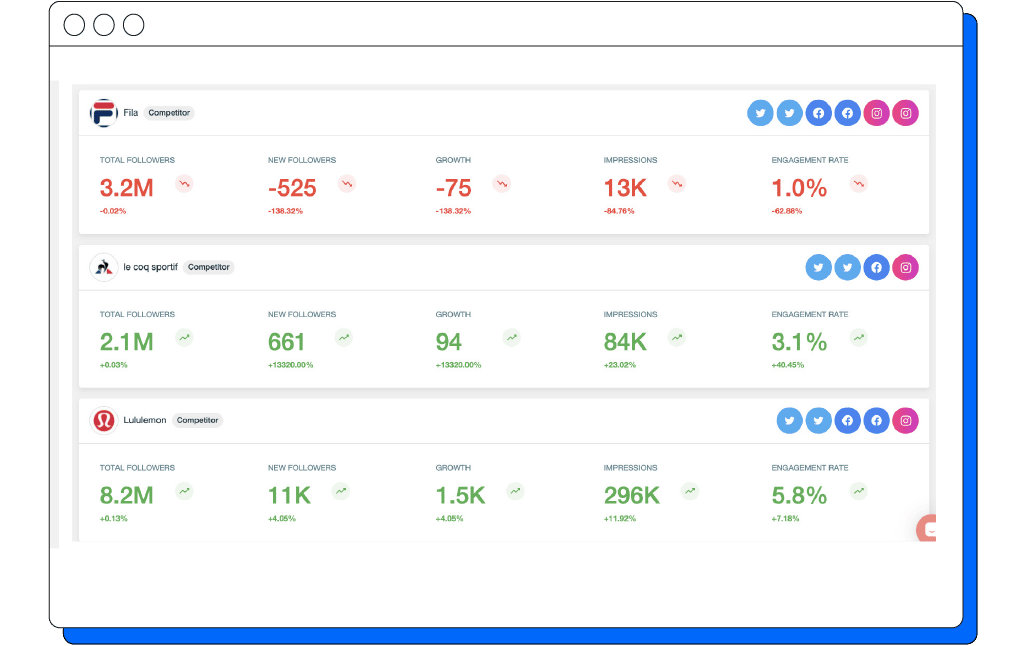Click the rightmost Instagram icon in Fila row
This screenshot has width=1024, height=646.
905,113
